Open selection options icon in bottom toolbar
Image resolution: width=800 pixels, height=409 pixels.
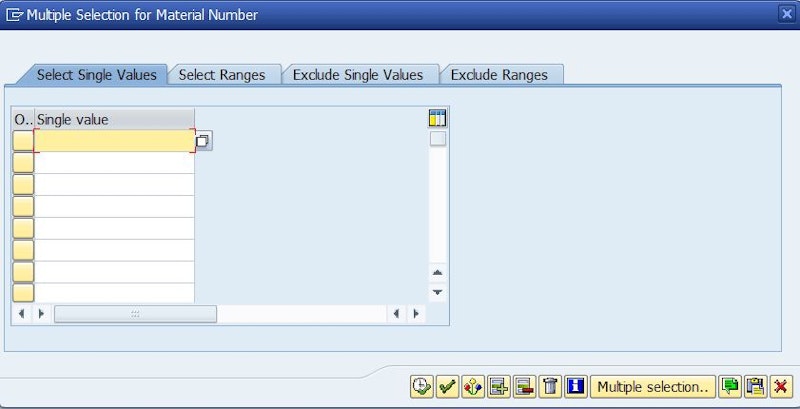click(x=473, y=386)
